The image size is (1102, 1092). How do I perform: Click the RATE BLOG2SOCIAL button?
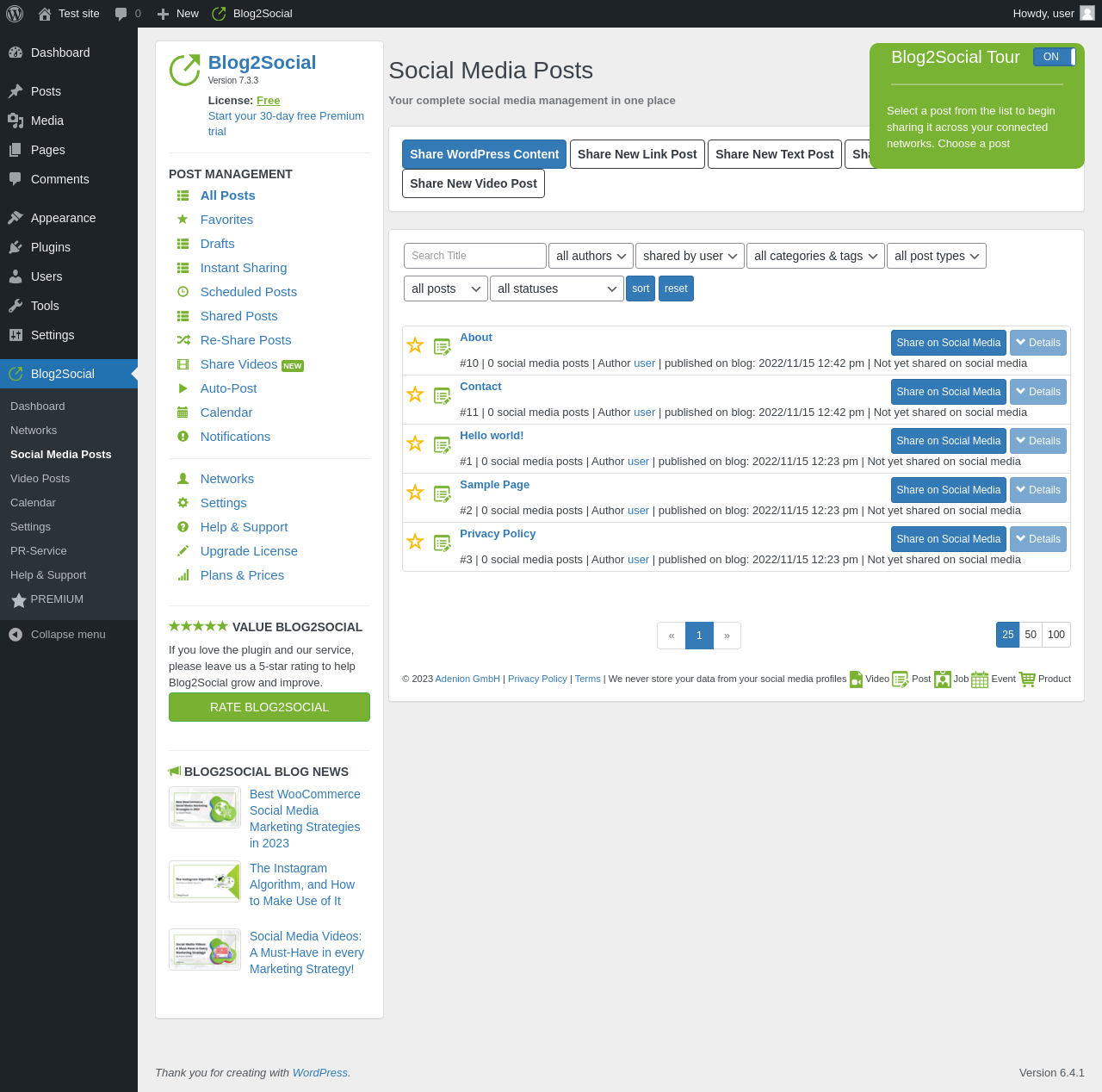tap(269, 707)
